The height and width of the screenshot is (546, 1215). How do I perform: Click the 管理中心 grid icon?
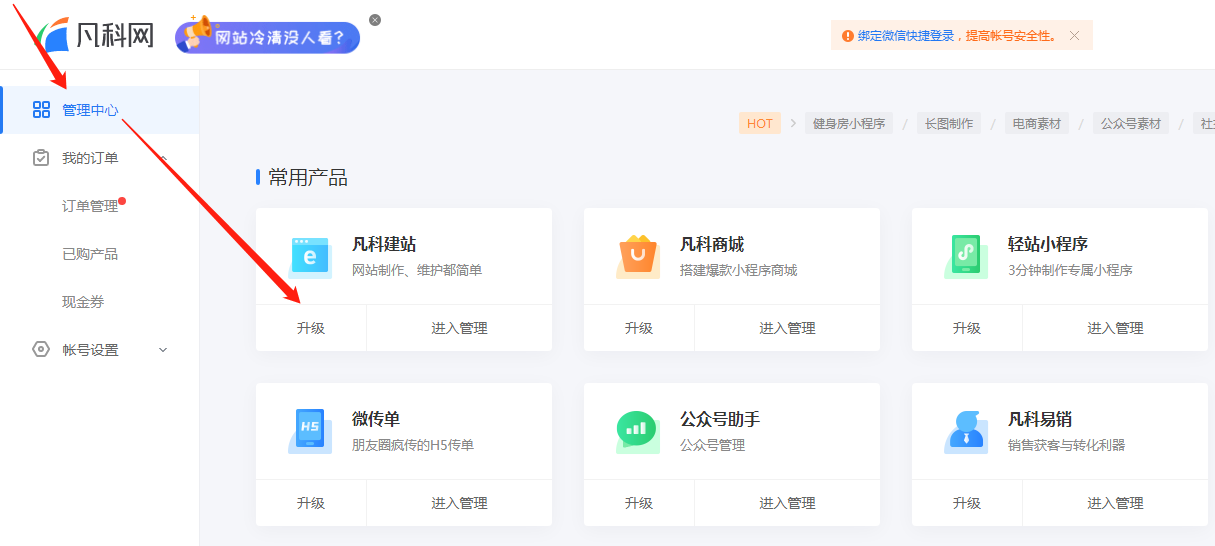click(41, 110)
